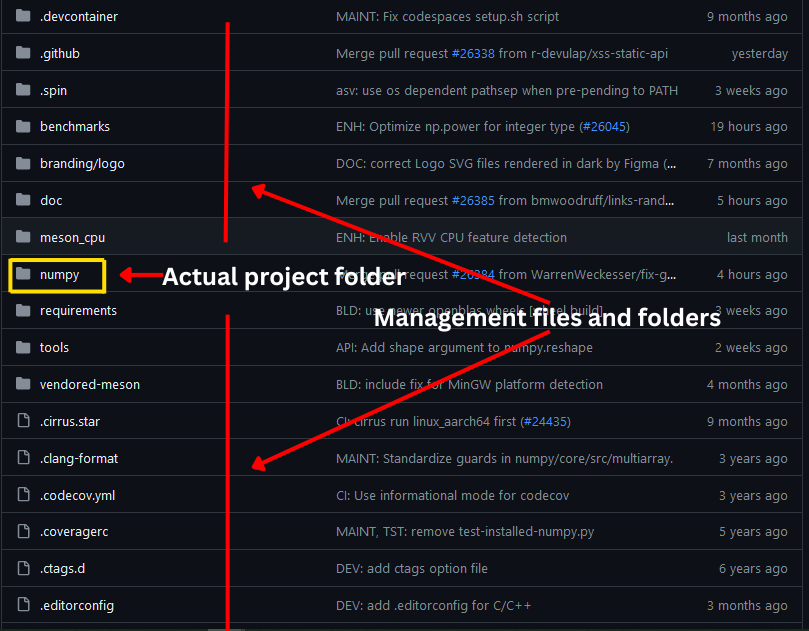809x631 pixels.
Task: Click the folder icon beside benchmarks
Action: tap(23, 126)
